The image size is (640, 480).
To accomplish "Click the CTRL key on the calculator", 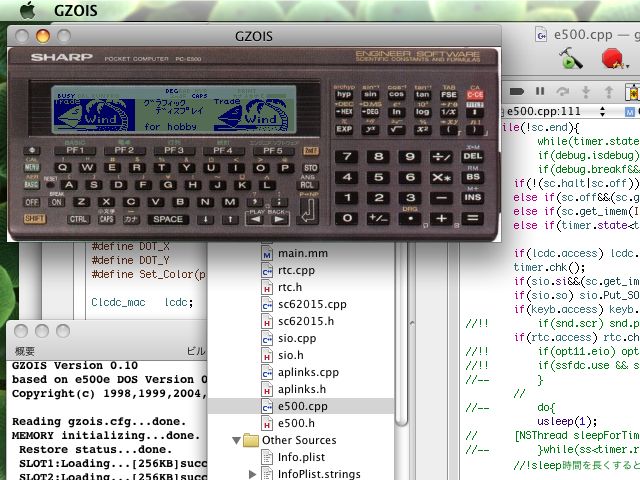I will coord(78,219).
